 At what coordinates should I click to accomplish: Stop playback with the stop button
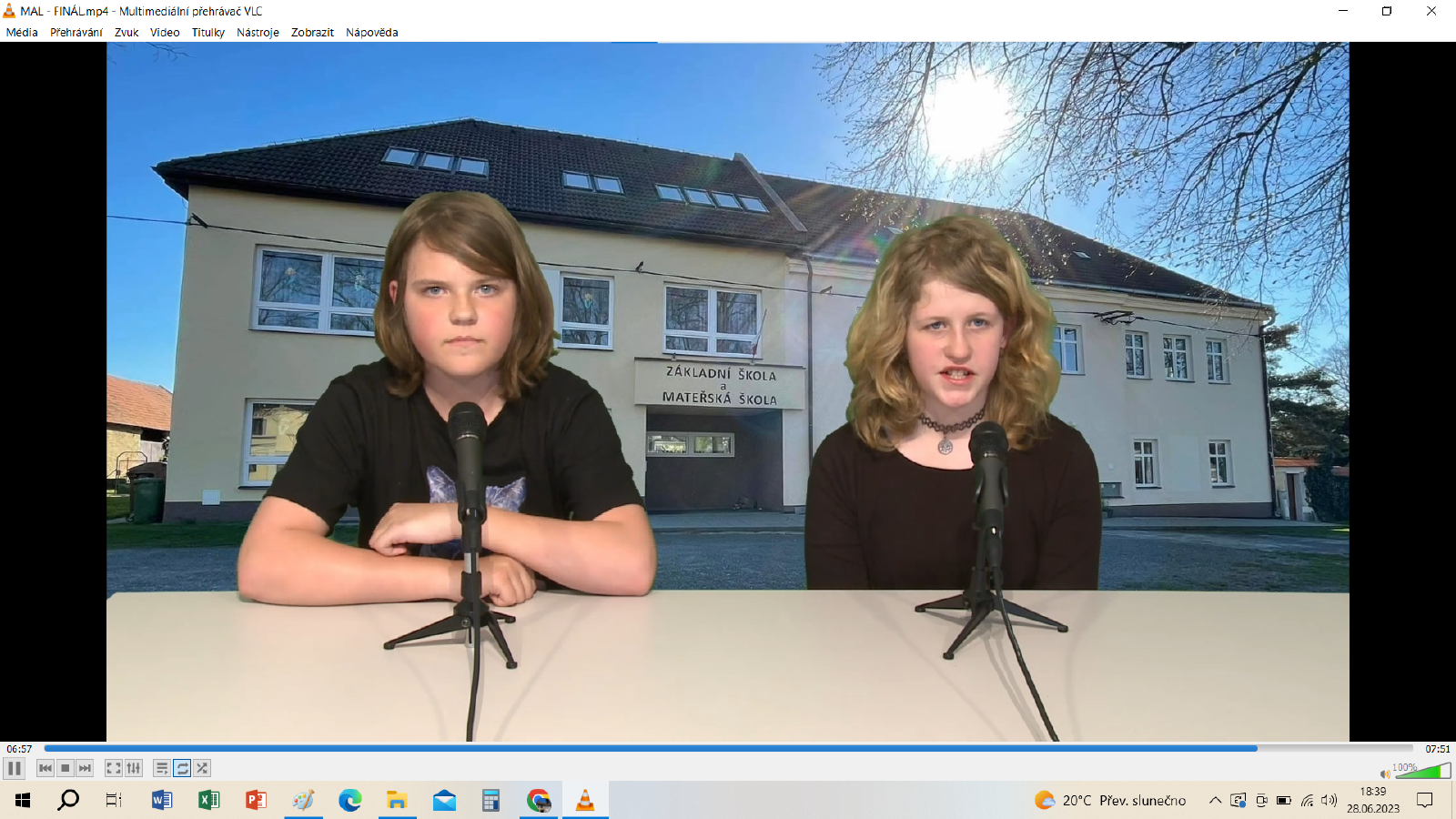66,768
